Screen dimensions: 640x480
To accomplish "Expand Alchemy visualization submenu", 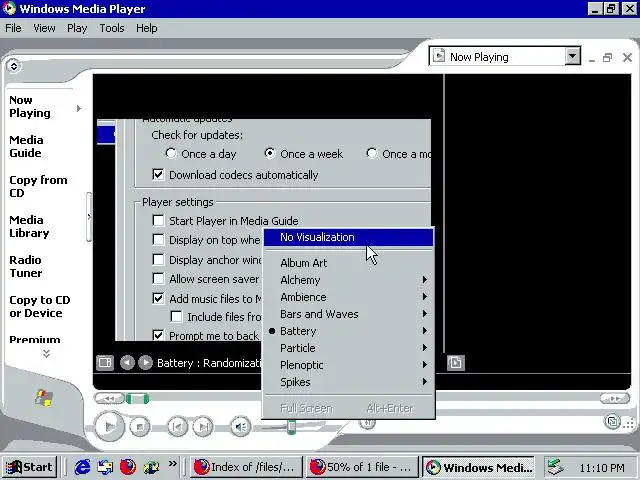I will [349, 280].
